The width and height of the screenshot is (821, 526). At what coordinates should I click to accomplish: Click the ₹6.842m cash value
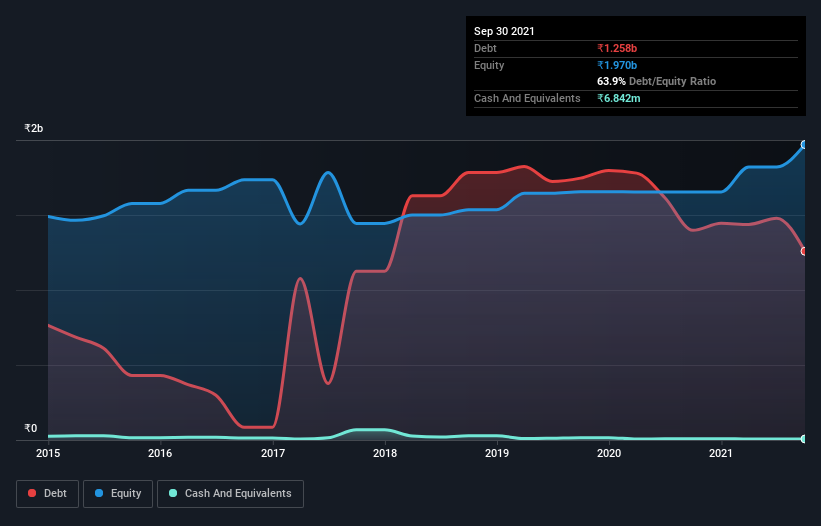click(x=618, y=98)
